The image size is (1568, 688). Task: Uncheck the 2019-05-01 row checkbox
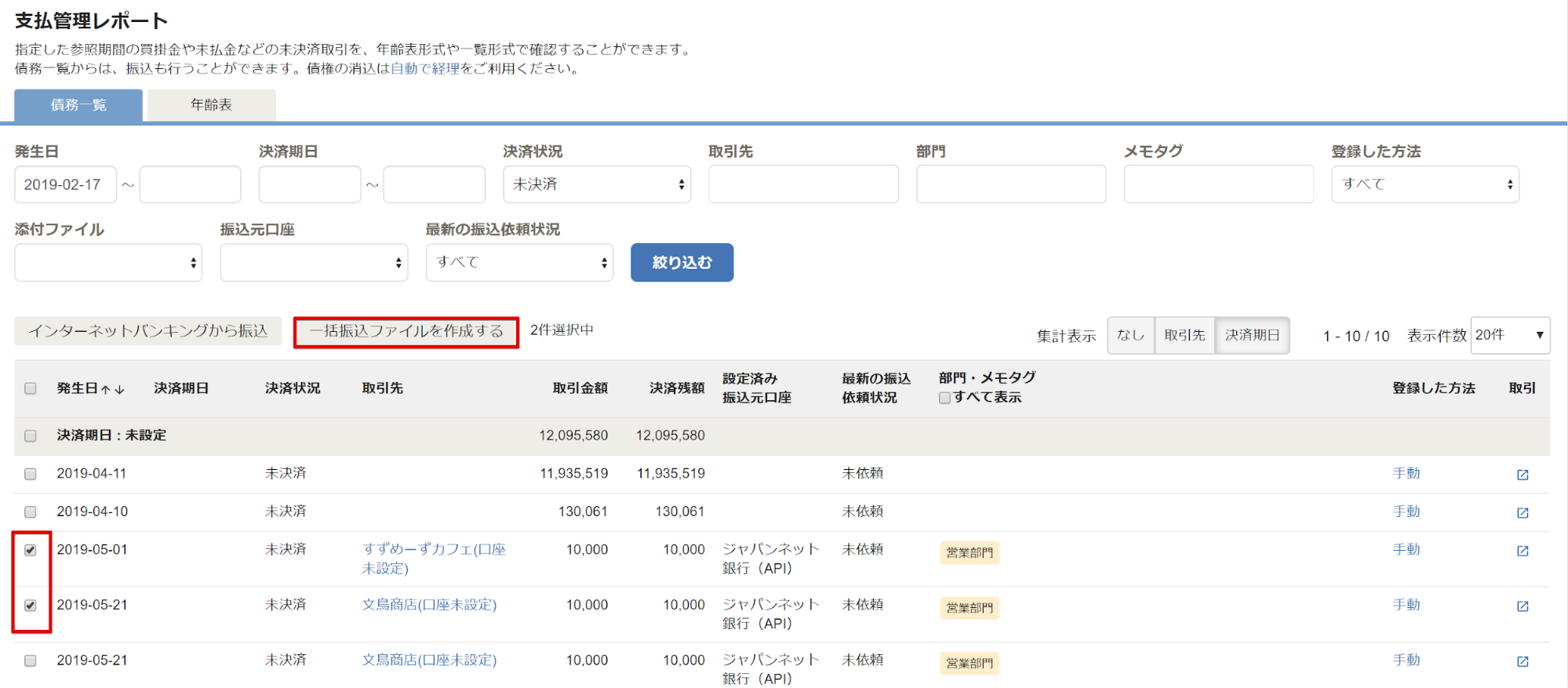31,550
